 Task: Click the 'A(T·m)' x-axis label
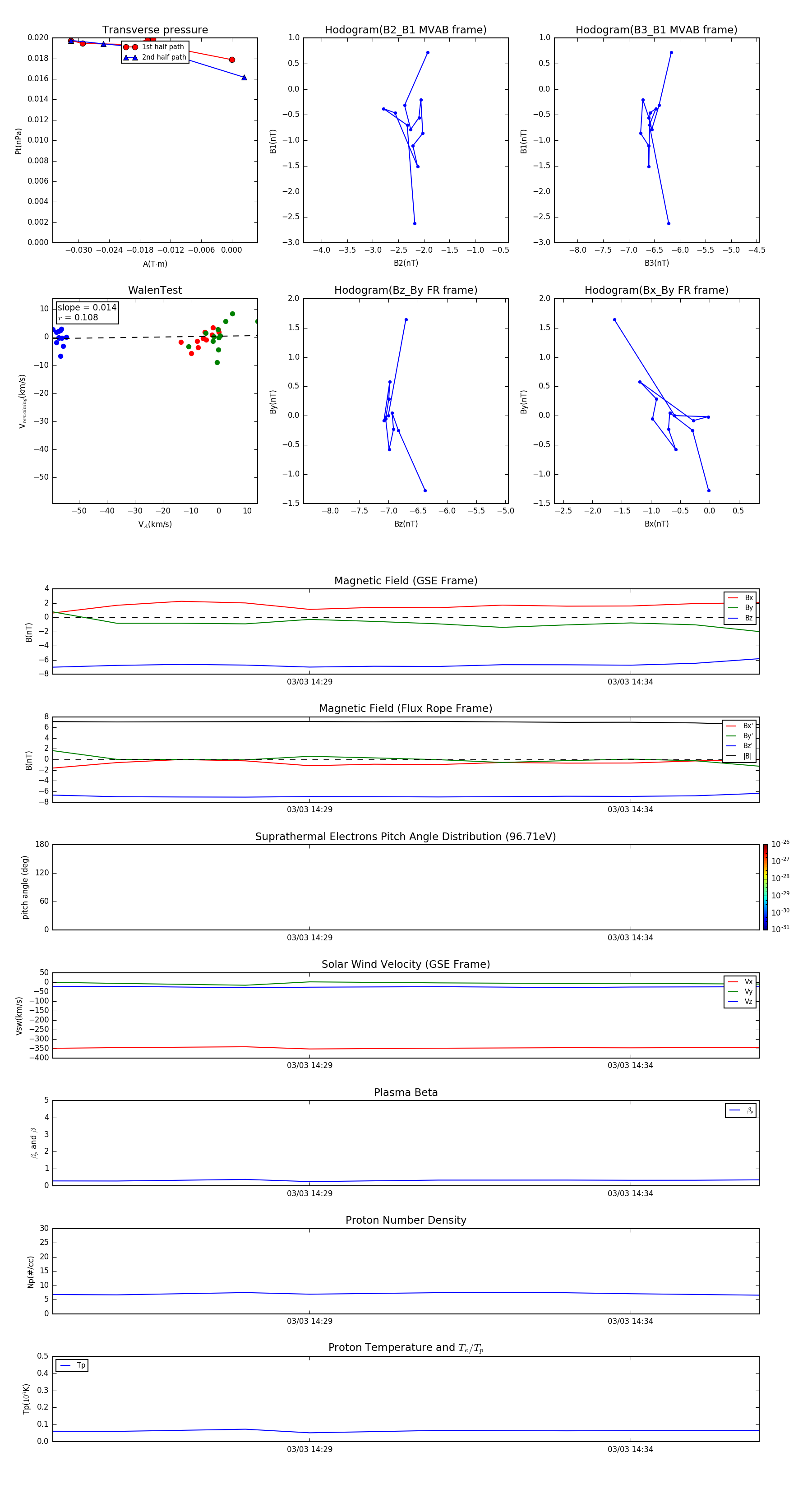click(x=155, y=264)
